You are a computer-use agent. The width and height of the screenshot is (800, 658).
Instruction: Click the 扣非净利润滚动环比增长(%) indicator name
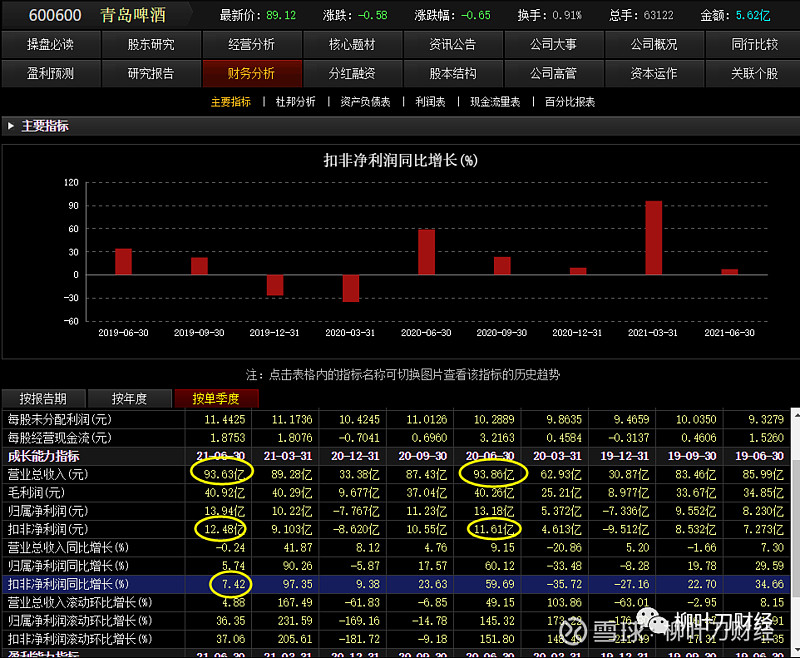tap(80, 640)
